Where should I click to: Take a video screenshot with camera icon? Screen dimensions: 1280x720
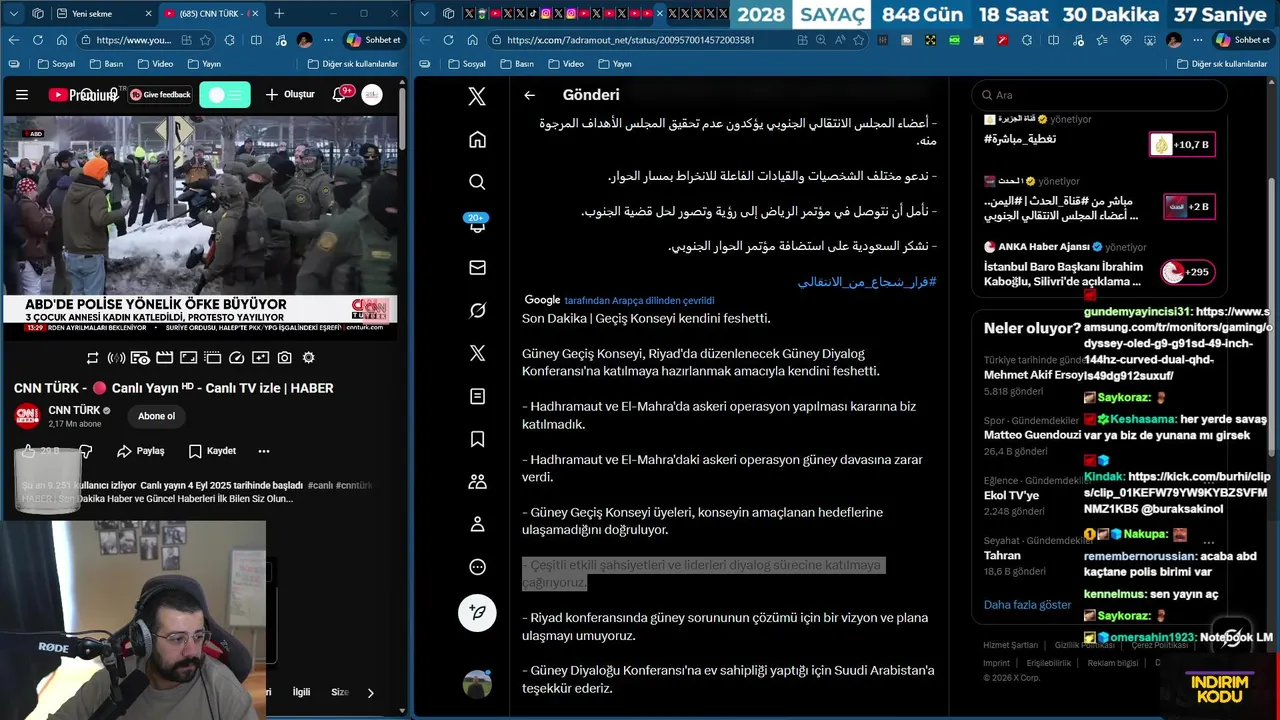coord(284,358)
